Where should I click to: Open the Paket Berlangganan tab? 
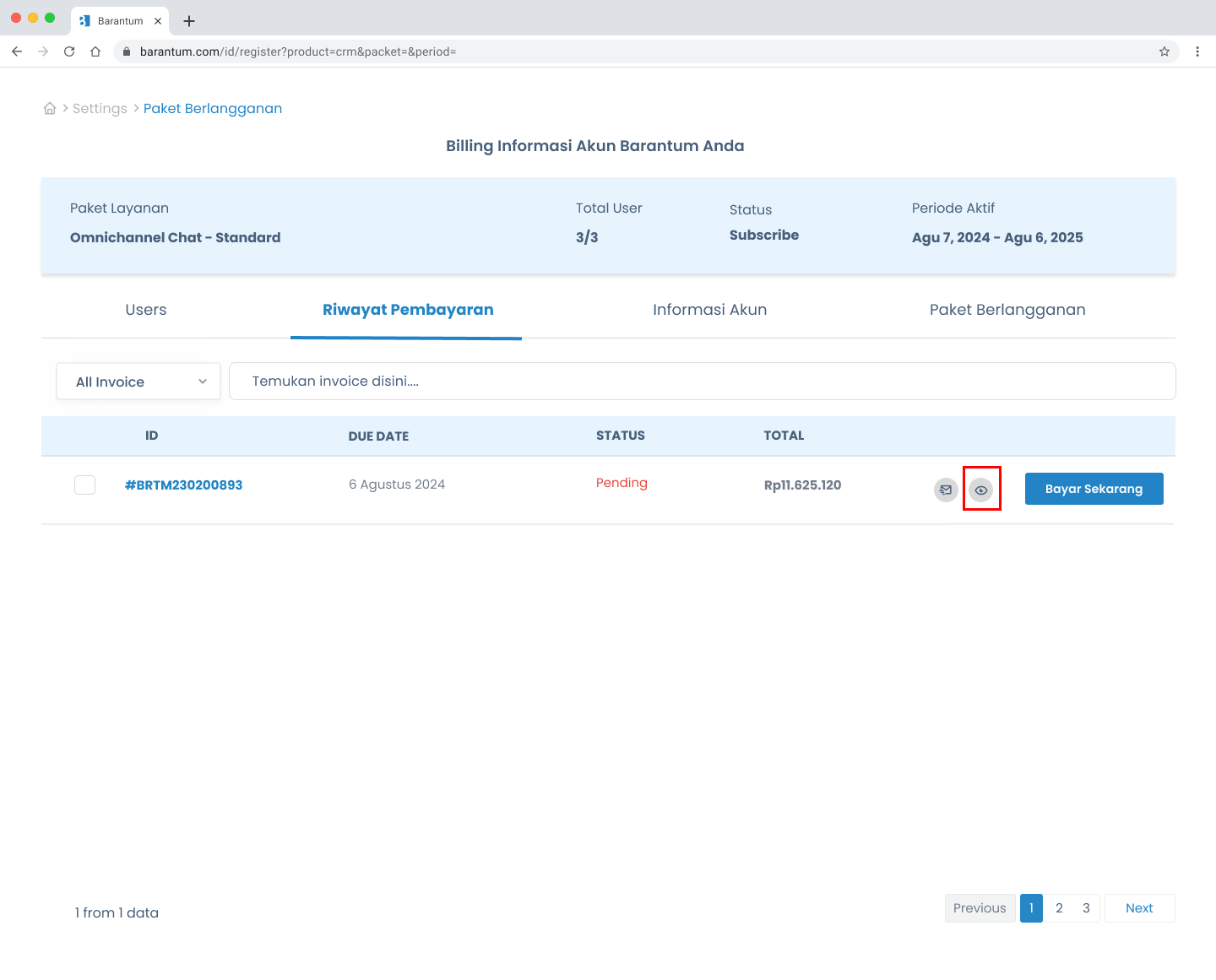1007,310
